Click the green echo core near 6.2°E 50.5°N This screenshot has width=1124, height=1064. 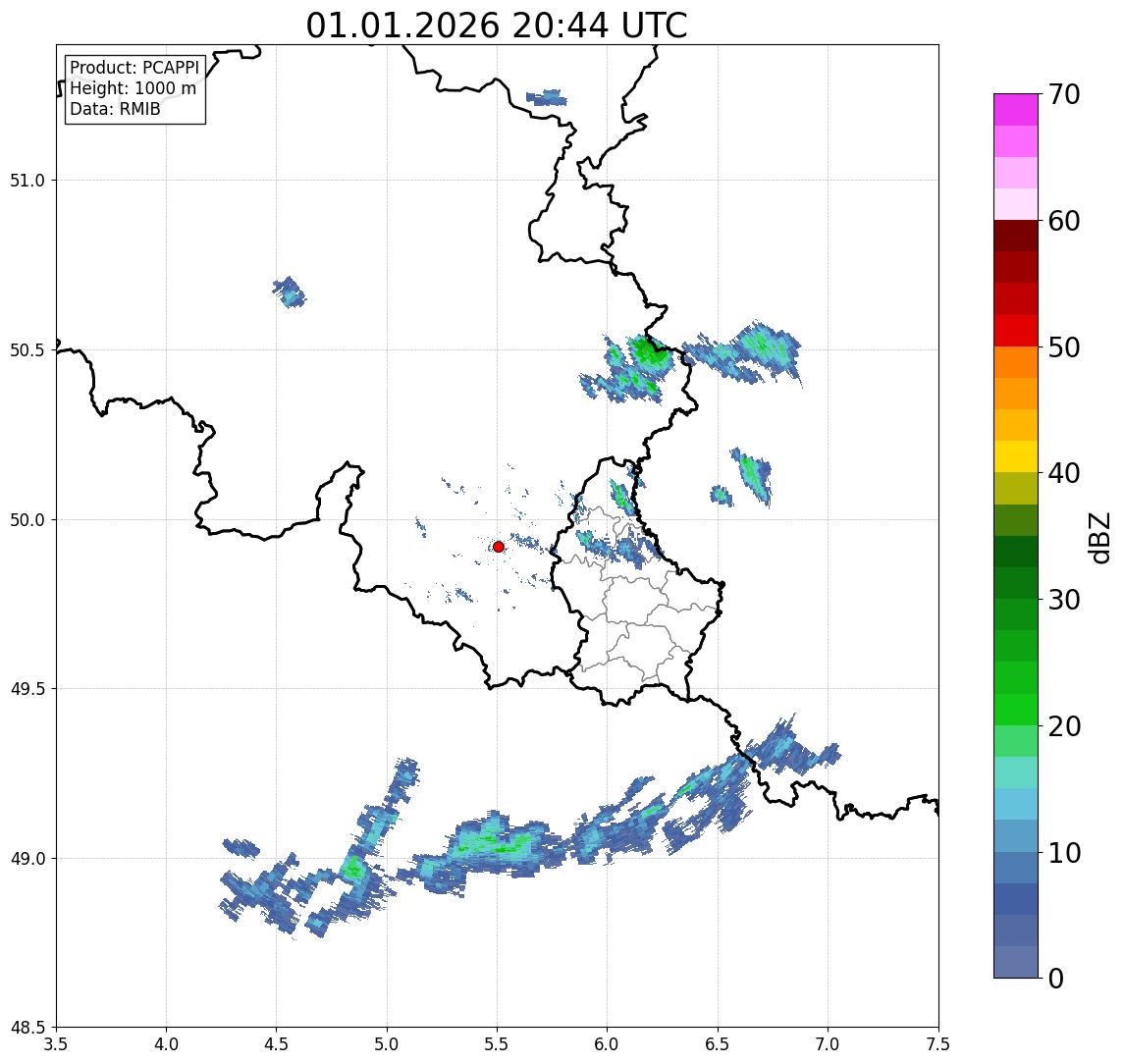(649, 352)
